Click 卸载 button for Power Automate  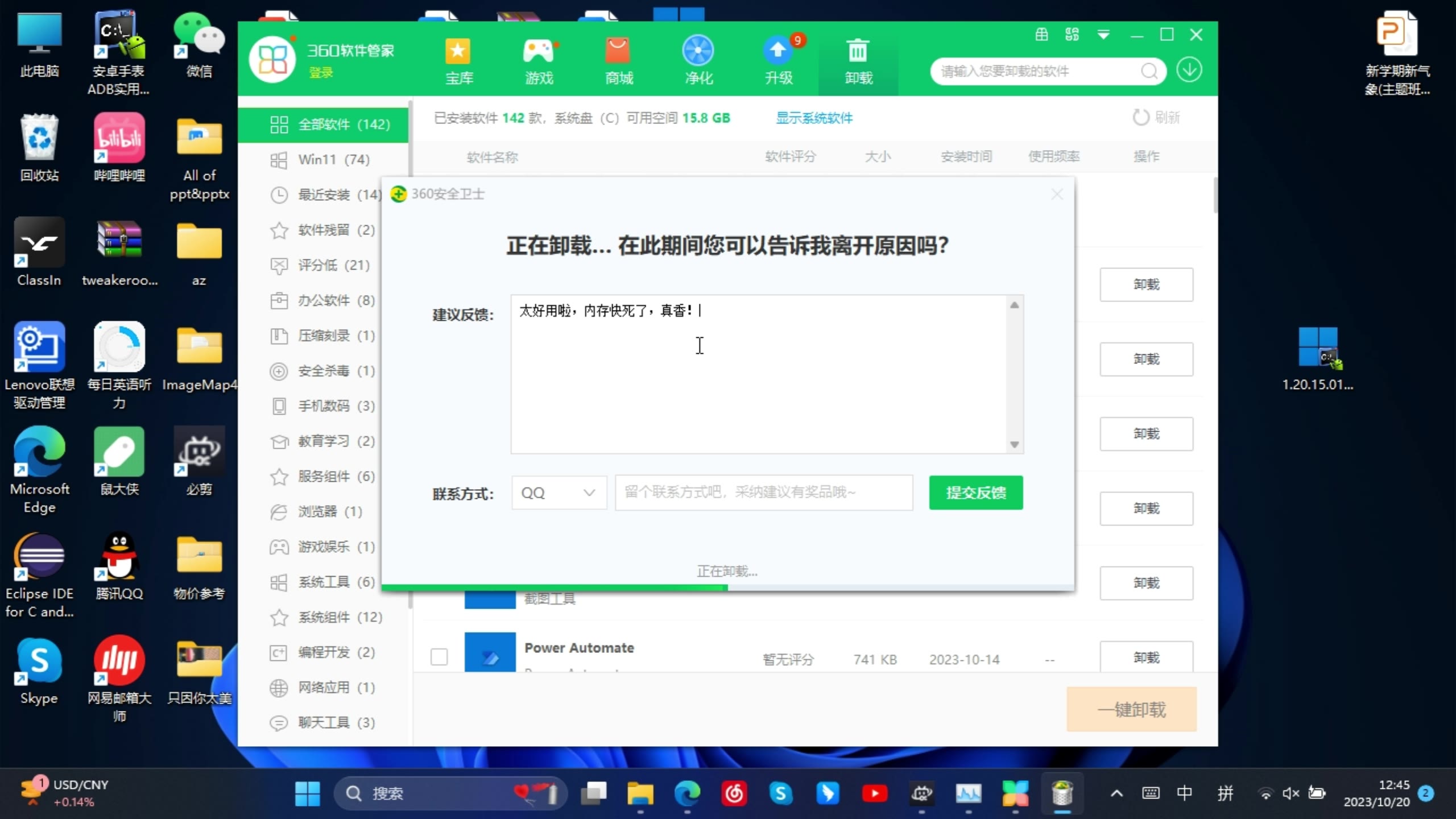1146,657
